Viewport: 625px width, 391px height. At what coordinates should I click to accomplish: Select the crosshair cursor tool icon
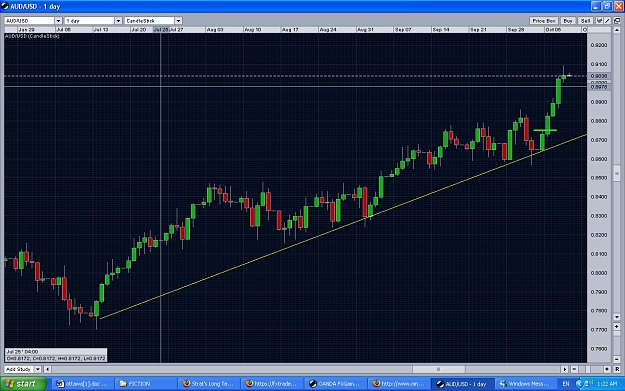coord(599,21)
